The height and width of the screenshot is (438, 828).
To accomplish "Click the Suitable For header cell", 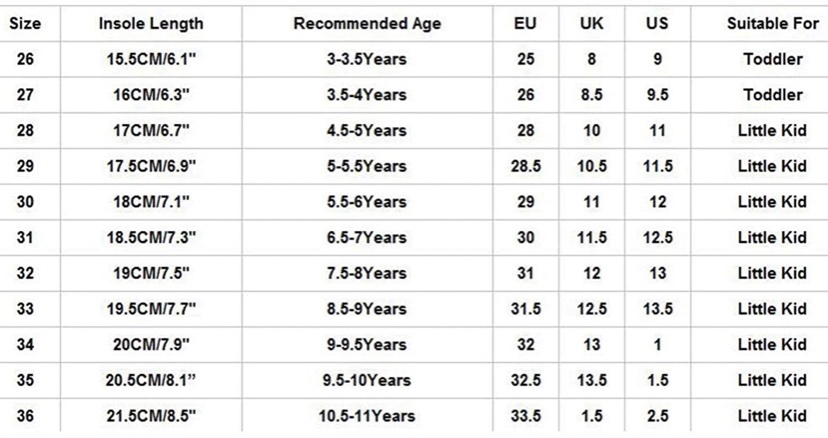I will coord(773,24).
